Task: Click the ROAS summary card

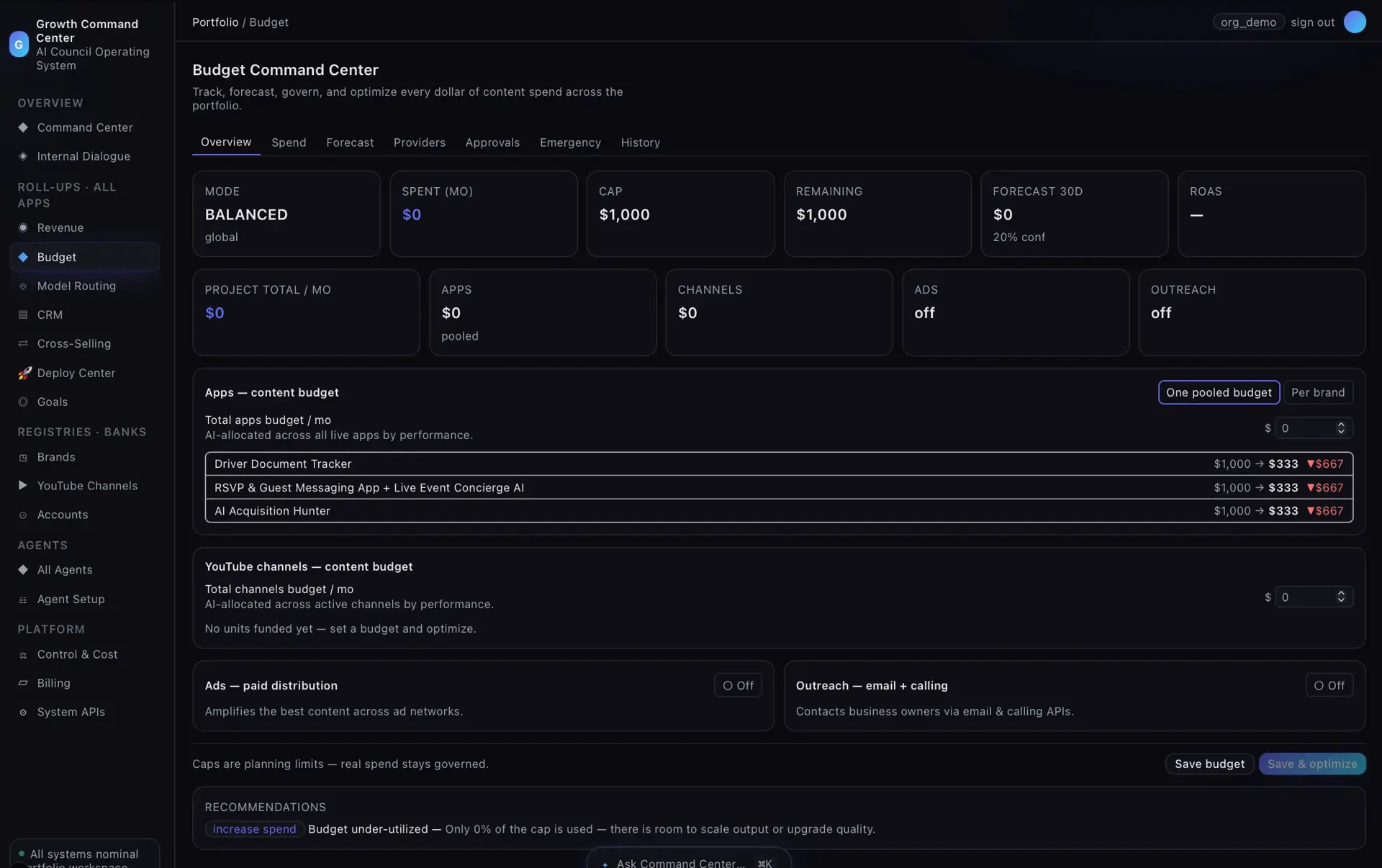Action: (x=1271, y=214)
